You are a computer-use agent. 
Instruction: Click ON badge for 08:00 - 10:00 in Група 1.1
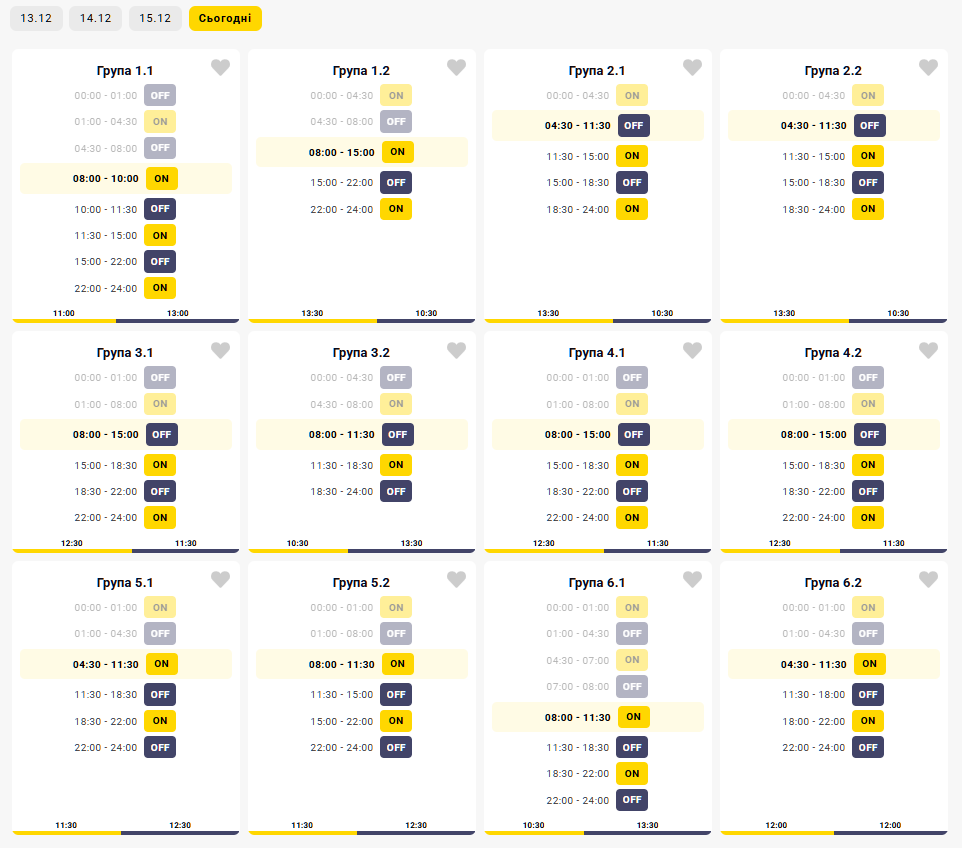pyautogui.click(x=162, y=179)
